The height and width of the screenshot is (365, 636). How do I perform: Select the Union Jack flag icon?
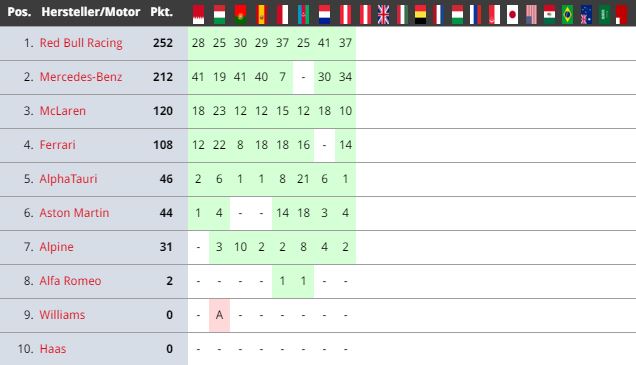point(383,15)
